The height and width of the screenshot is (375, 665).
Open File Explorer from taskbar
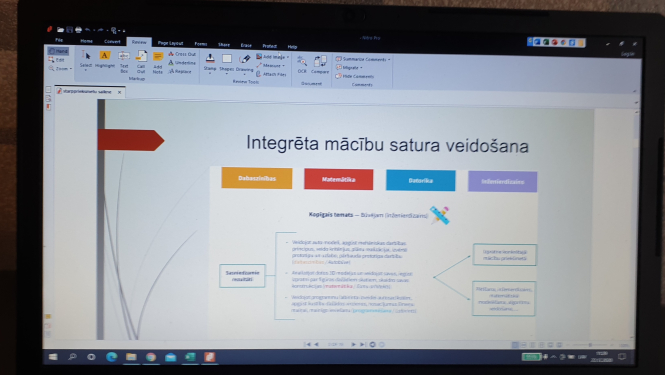point(131,357)
